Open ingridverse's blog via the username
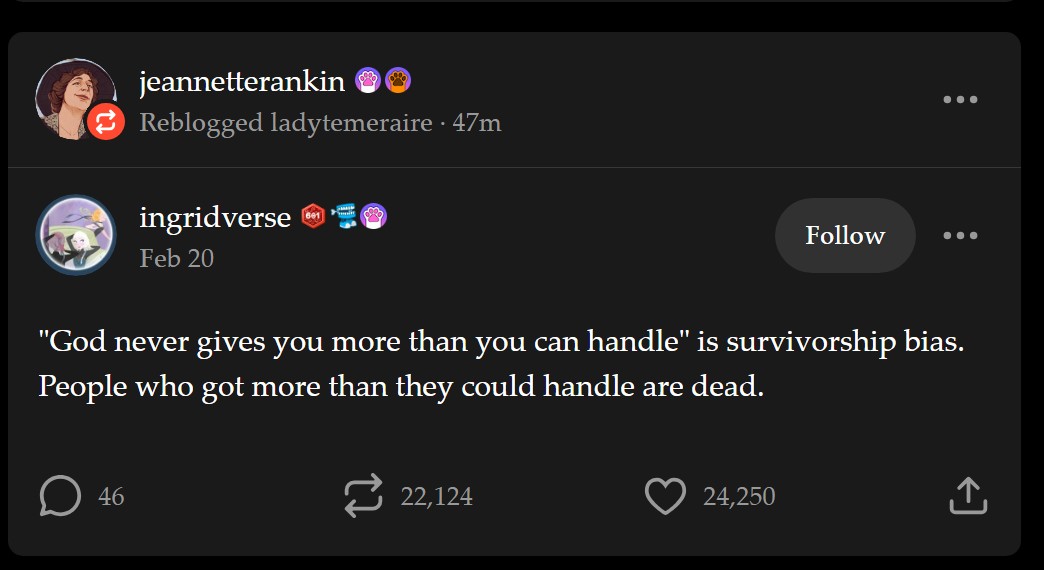The height and width of the screenshot is (570, 1044). (x=215, y=217)
